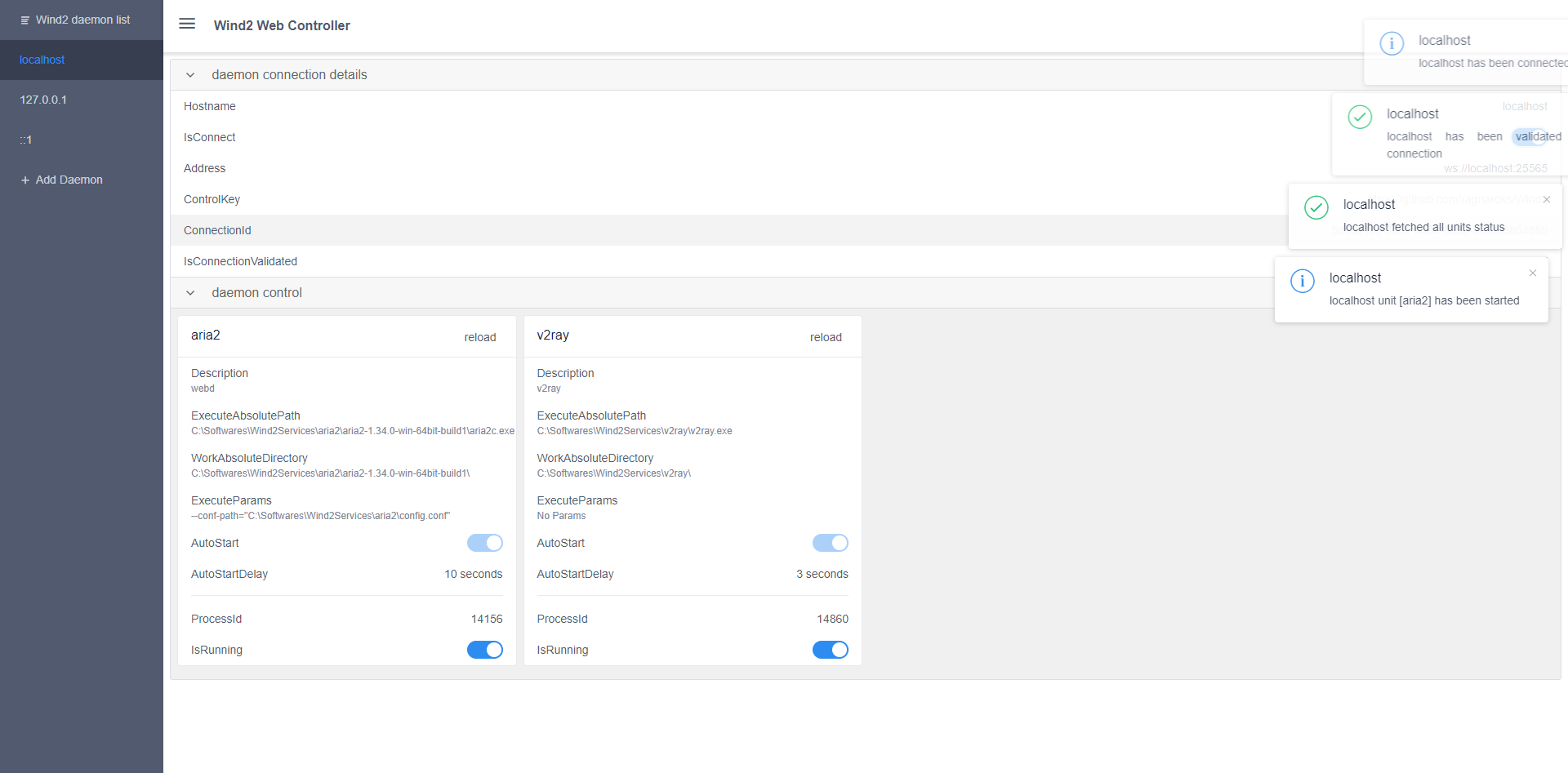
Task: Click the IsConnect row
Action: (x=866, y=137)
